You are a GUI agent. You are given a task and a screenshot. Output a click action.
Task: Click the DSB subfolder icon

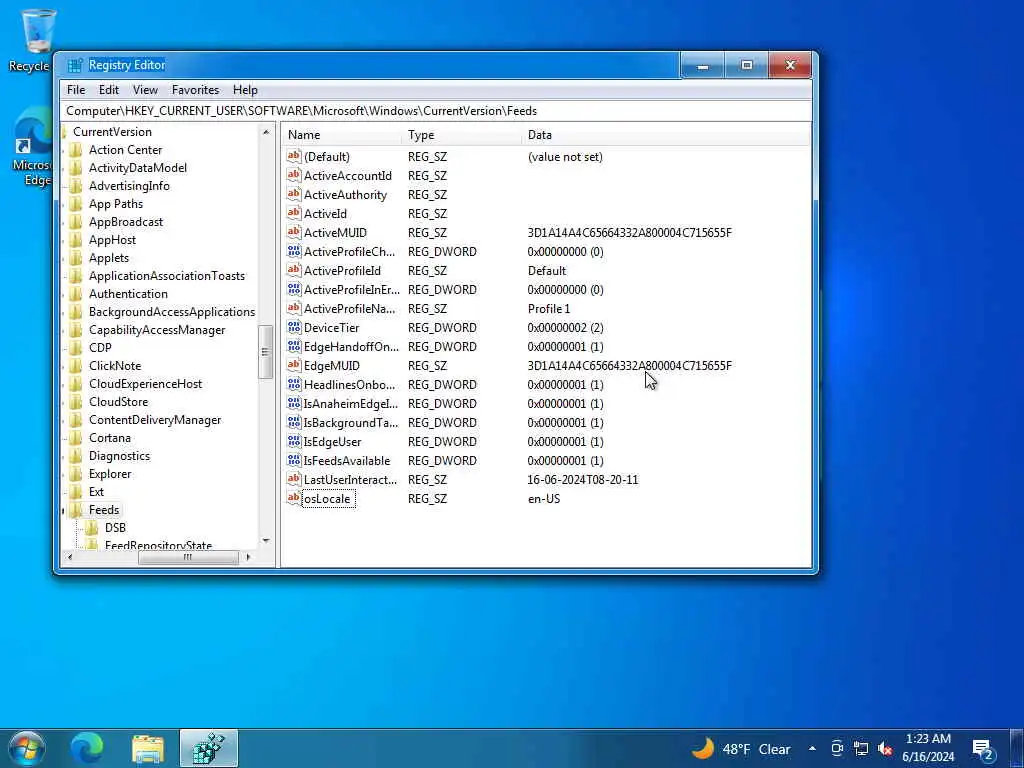coord(92,528)
